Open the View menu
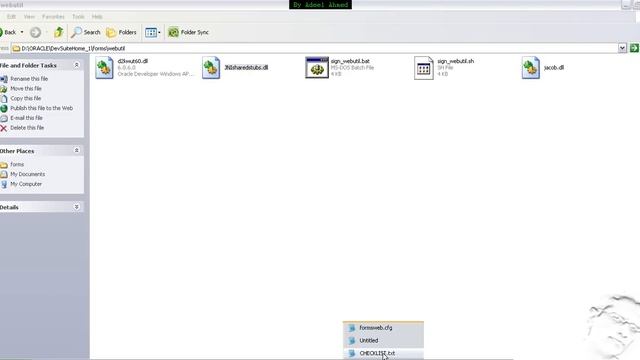640x360 pixels. (x=29, y=17)
